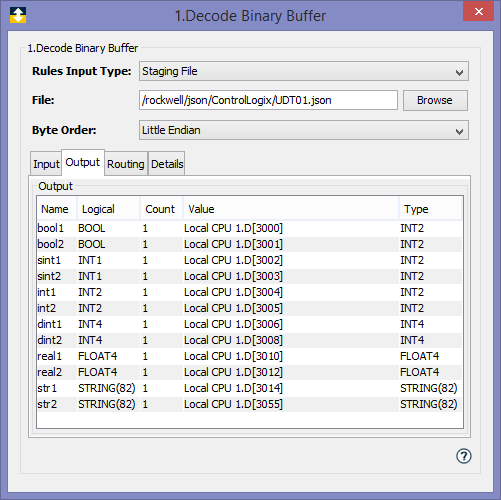
Task: Click the help question mark icon
Action: tap(463, 456)
